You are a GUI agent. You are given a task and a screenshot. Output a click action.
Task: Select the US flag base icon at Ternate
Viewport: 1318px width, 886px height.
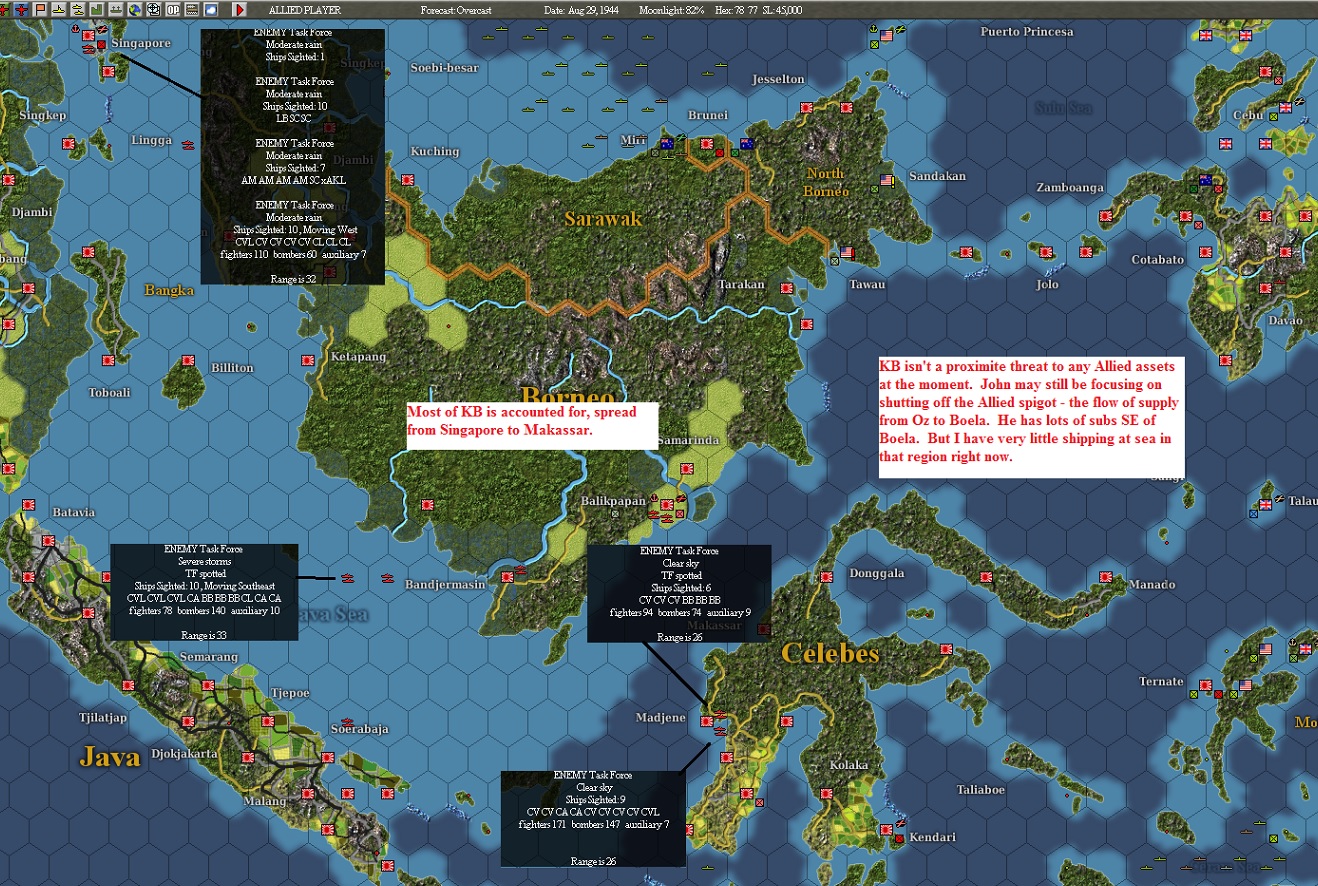(x=1245, y=686)
